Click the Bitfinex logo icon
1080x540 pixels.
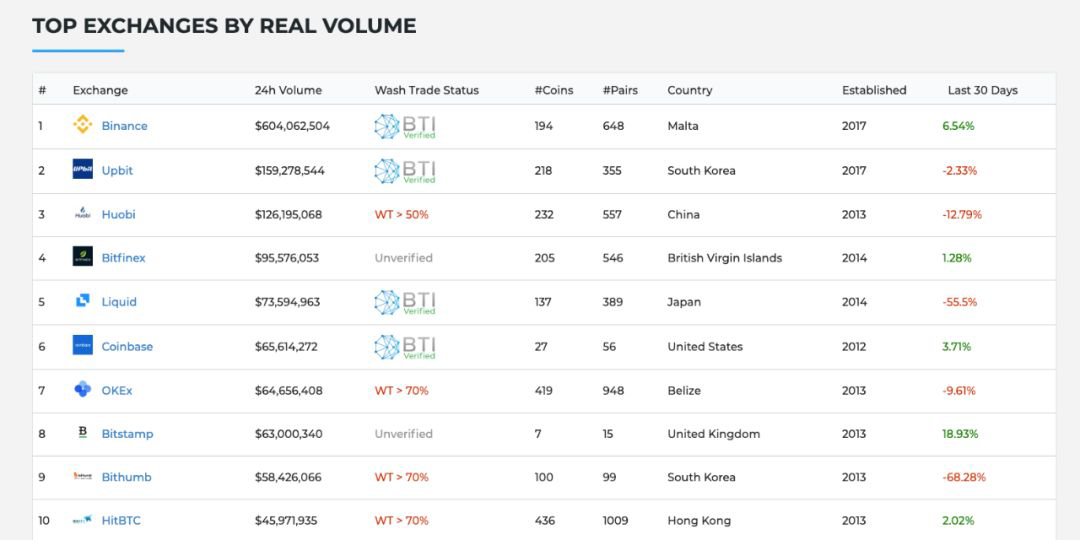(83, 257)
